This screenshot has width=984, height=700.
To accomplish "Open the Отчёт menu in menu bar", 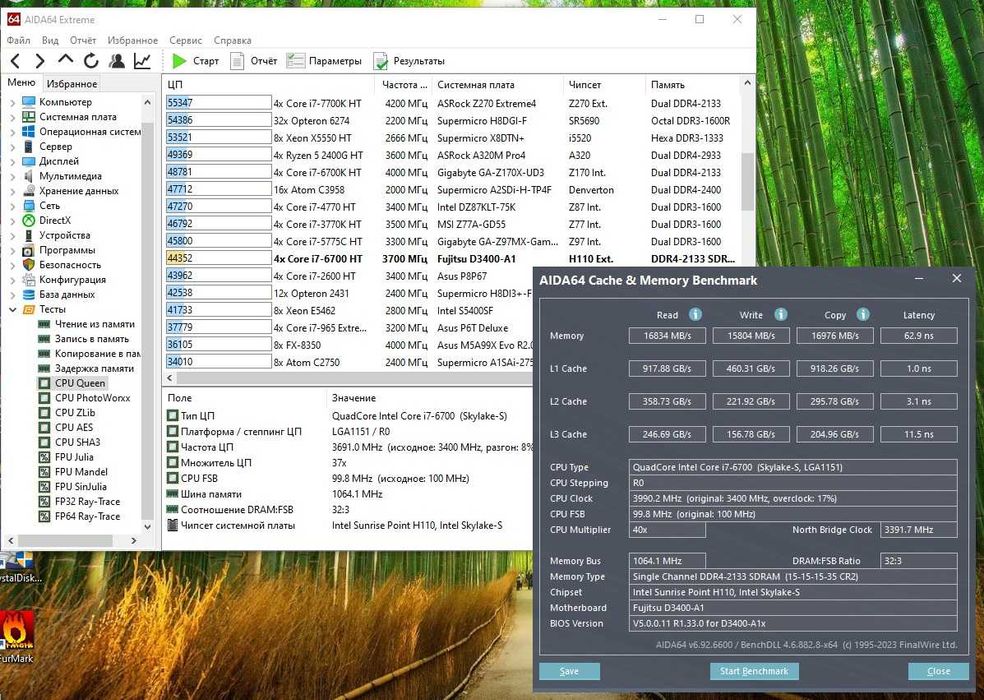I will pos(83,40).
